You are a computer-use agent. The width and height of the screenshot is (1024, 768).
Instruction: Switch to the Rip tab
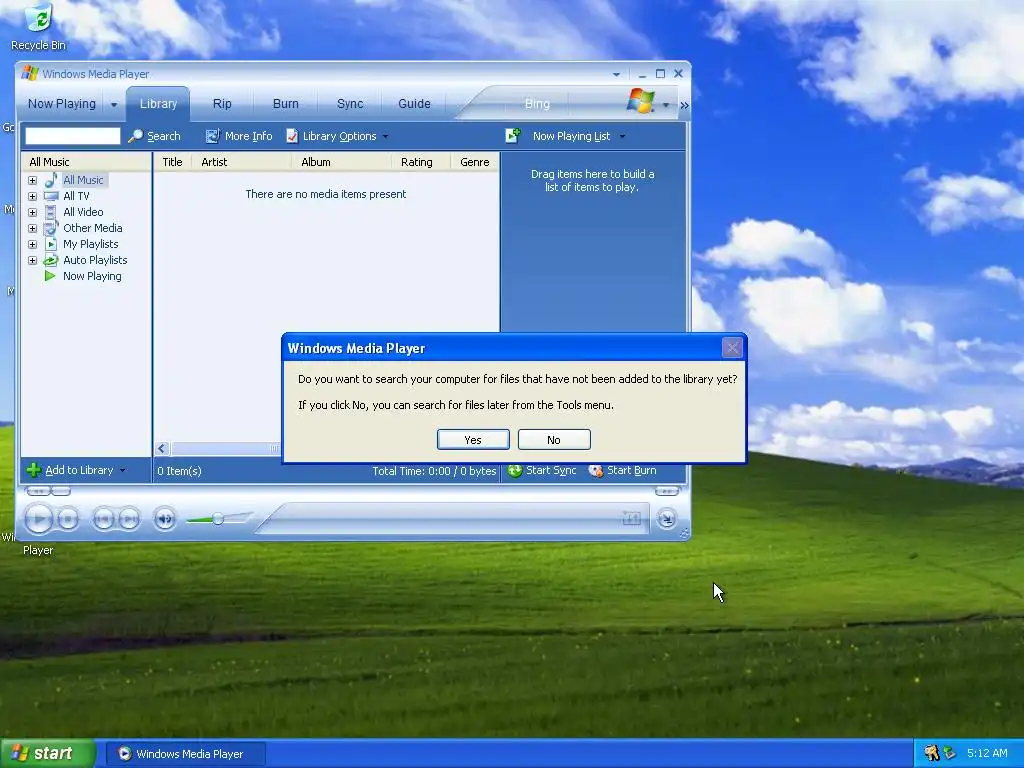click(x=222, y=104)
